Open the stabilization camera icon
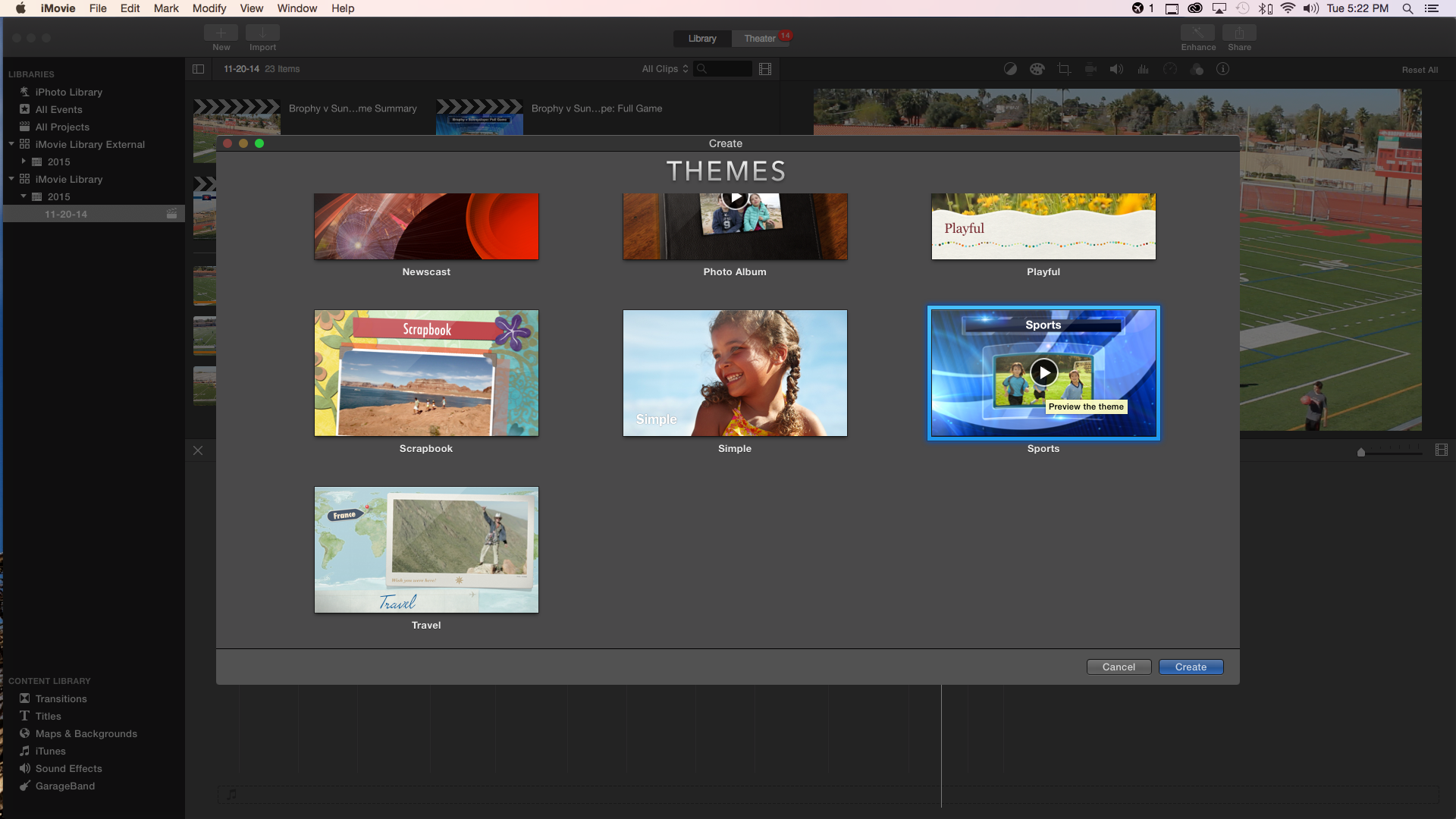 [x=1090, y=69]
